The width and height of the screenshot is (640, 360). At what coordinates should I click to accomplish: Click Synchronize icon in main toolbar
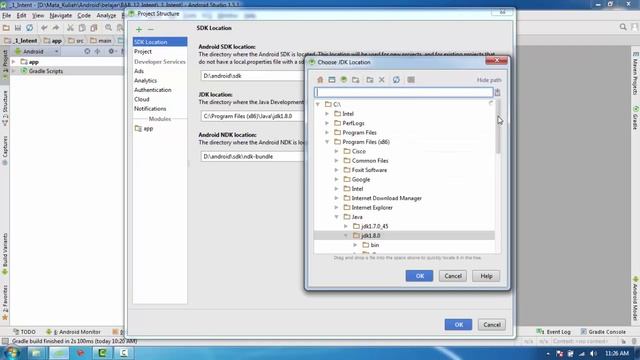pos(29,28)
